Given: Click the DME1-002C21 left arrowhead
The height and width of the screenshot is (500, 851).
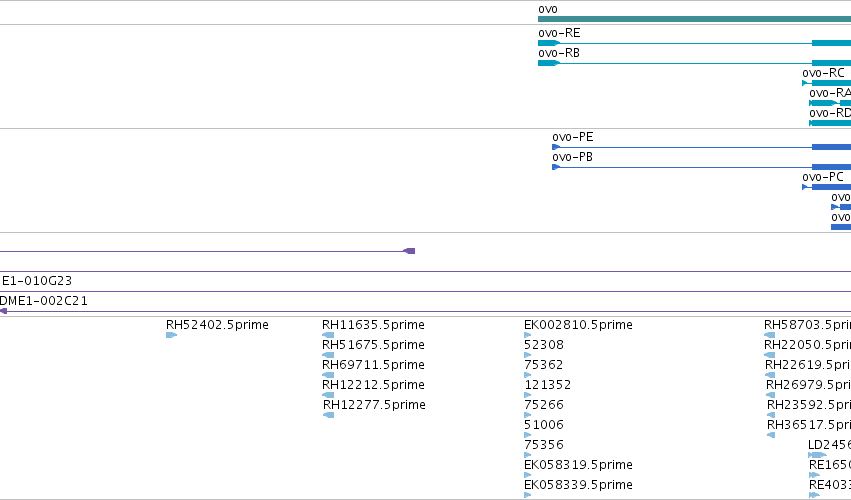Looking at the screenshot, I should [3, 311].
